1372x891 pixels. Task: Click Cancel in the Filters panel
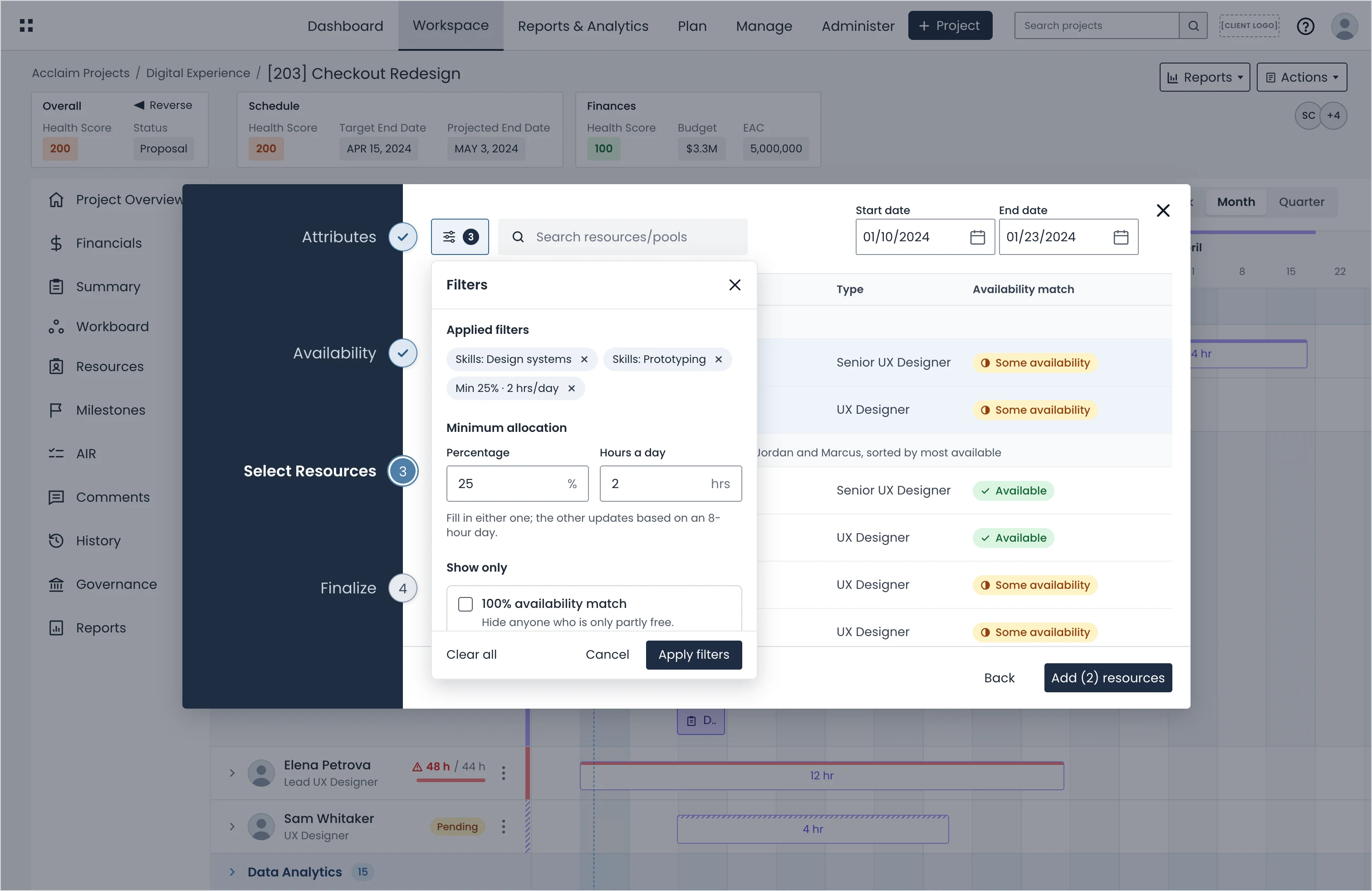(607, 655)
